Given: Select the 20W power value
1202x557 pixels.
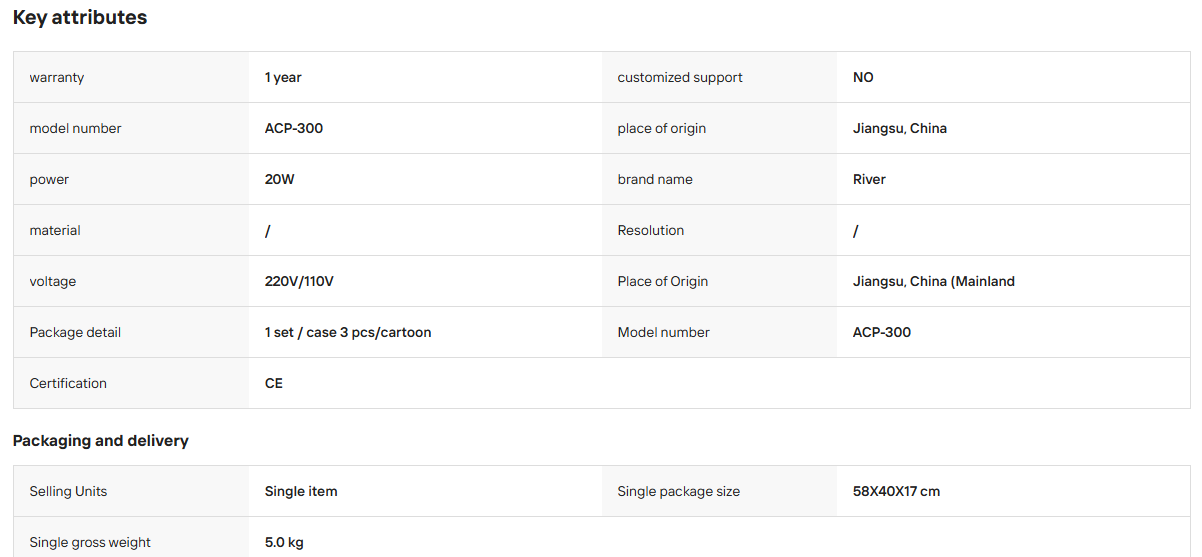Looking at the screenshot, I should click(x=280, y=179).
